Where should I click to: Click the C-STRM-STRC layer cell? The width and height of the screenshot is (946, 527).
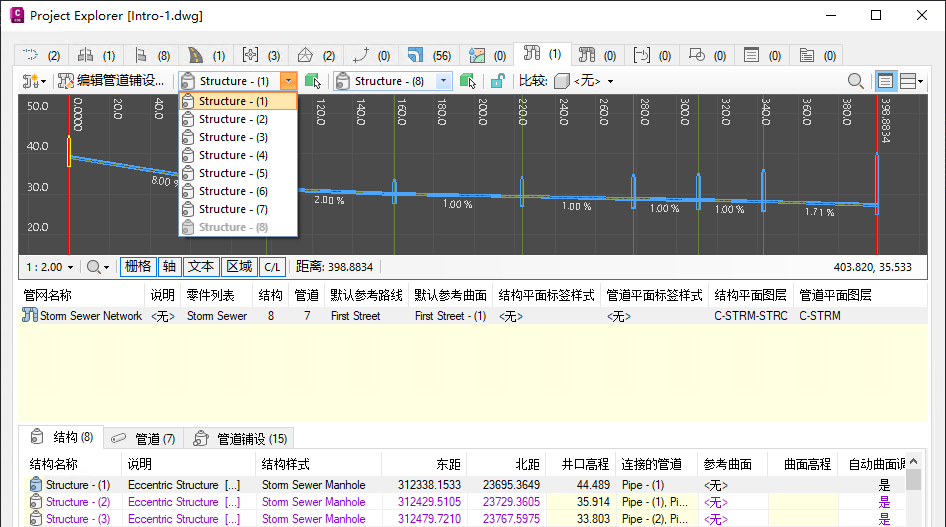click(x=751, y=316)
